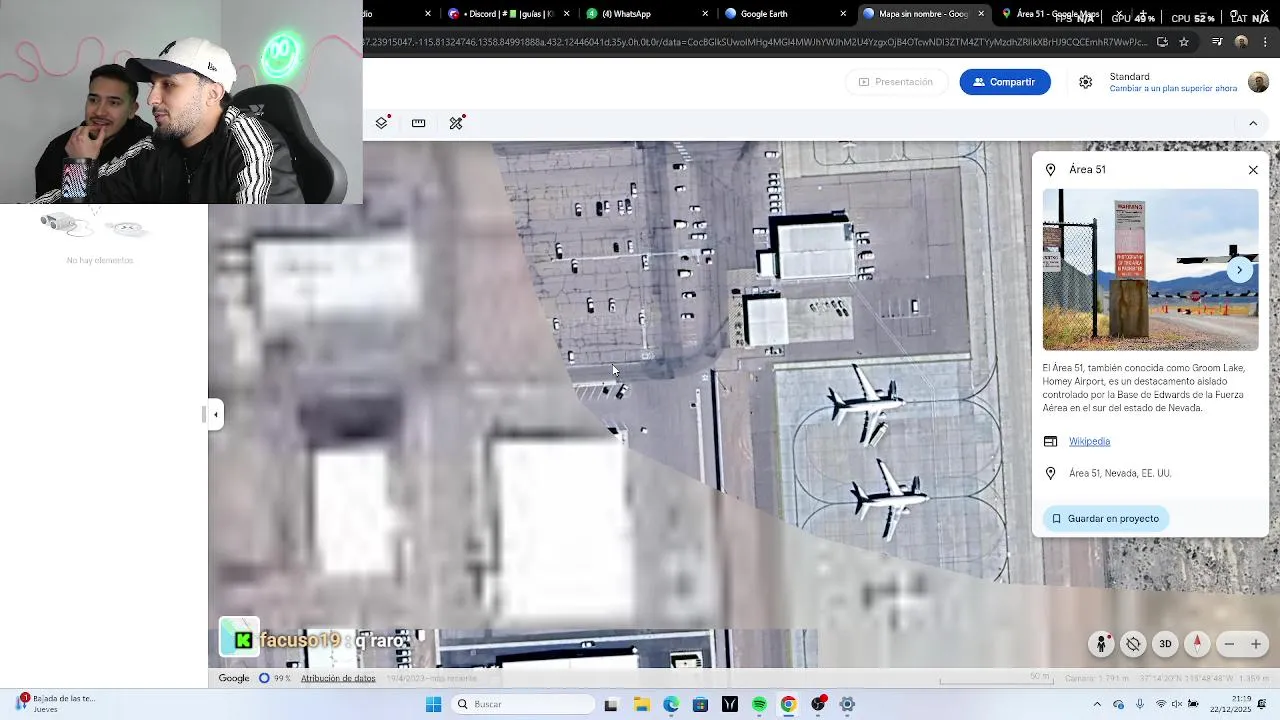Close the Google Earth browser tab
The height and width of the screenshot is (720, 1280).
[x=843, y=14]
